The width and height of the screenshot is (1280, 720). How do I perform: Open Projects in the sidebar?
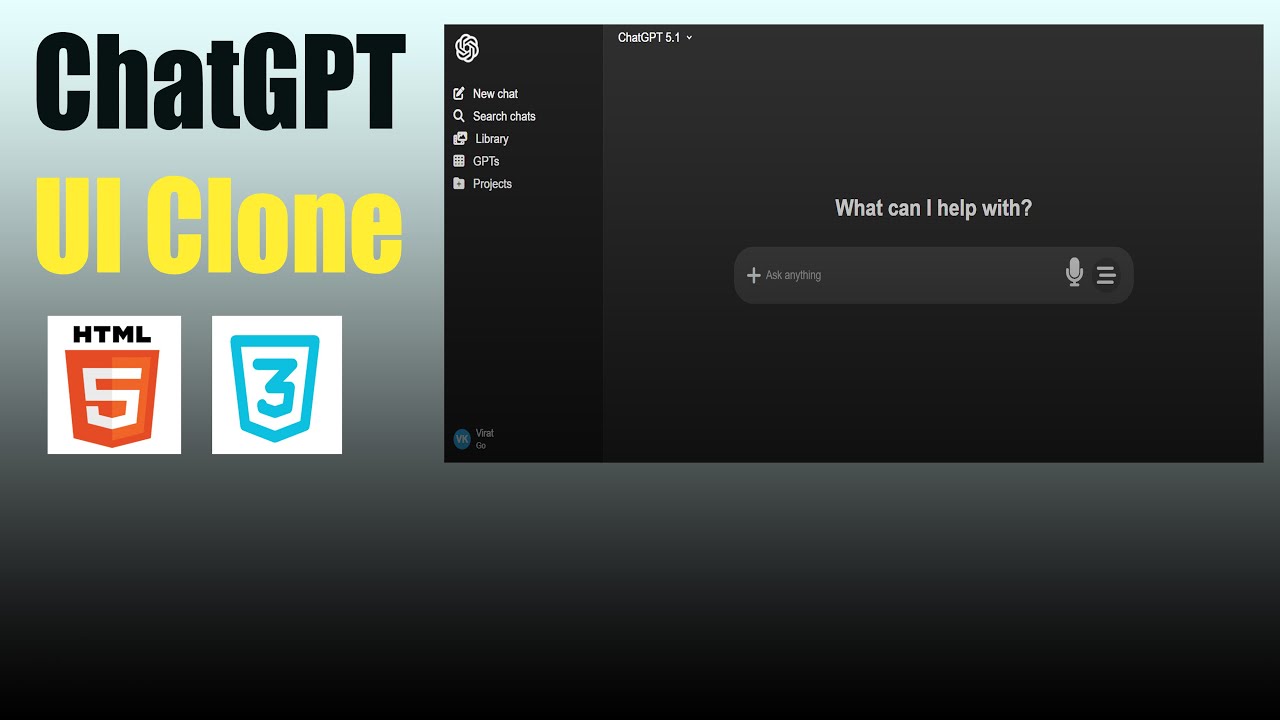pos(492,184)
